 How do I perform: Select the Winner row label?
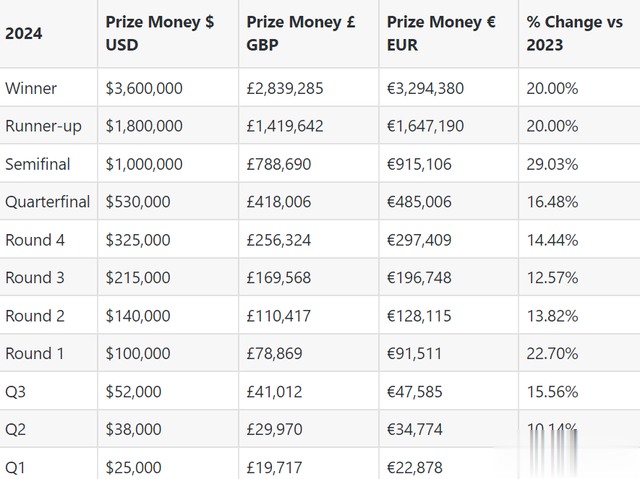pos(31,88)
